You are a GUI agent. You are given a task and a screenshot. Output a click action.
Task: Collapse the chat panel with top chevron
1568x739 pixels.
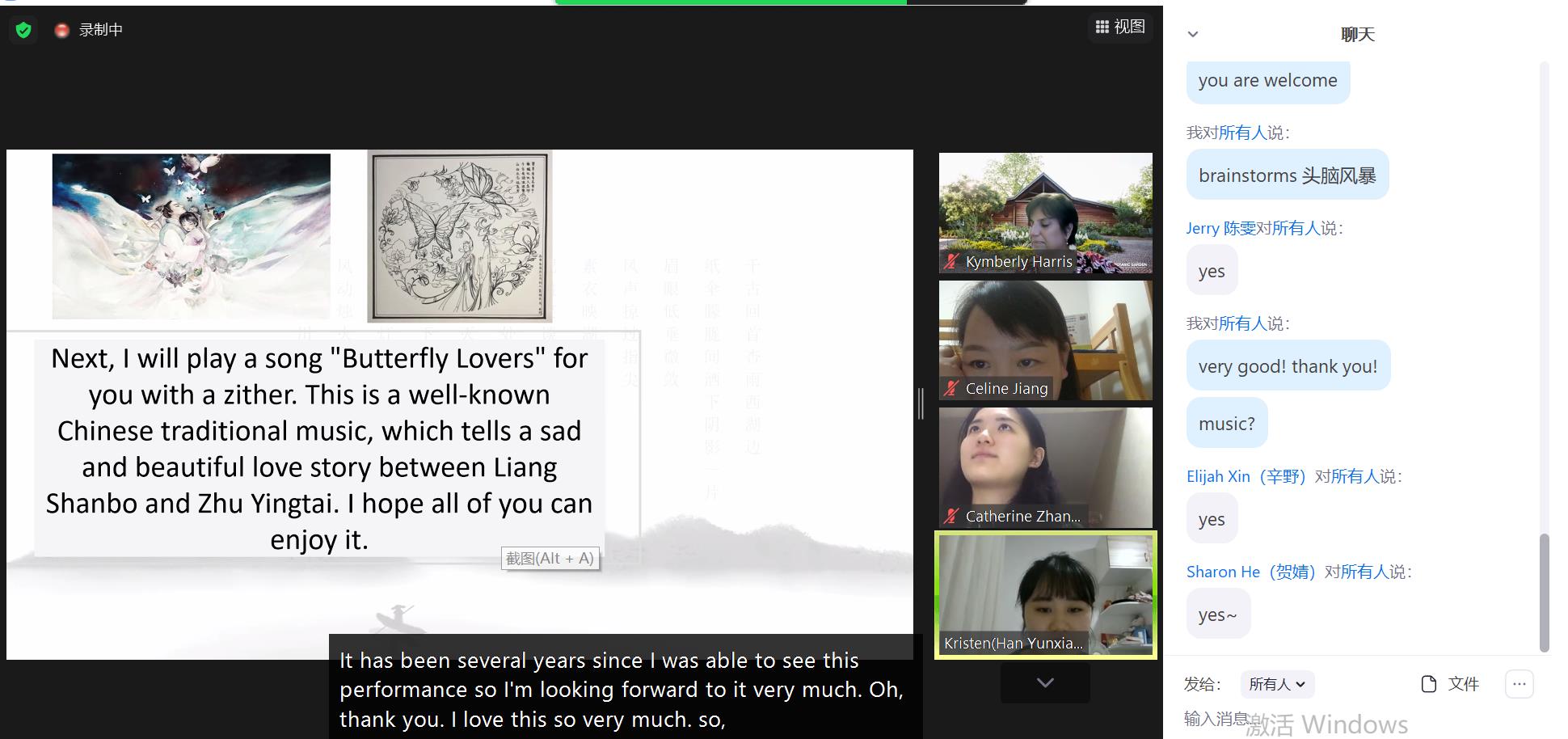point(1192,34)
